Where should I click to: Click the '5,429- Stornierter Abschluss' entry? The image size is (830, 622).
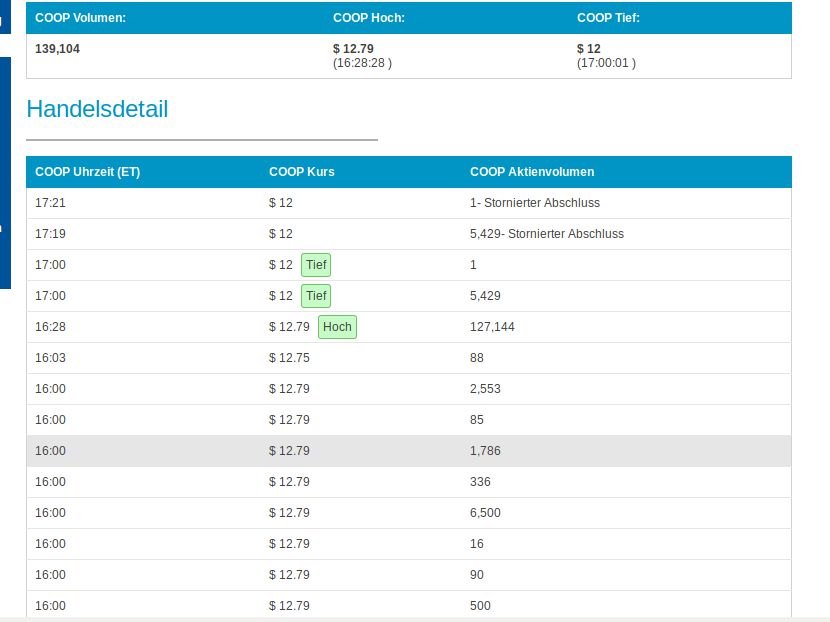(x=546, y=234)
